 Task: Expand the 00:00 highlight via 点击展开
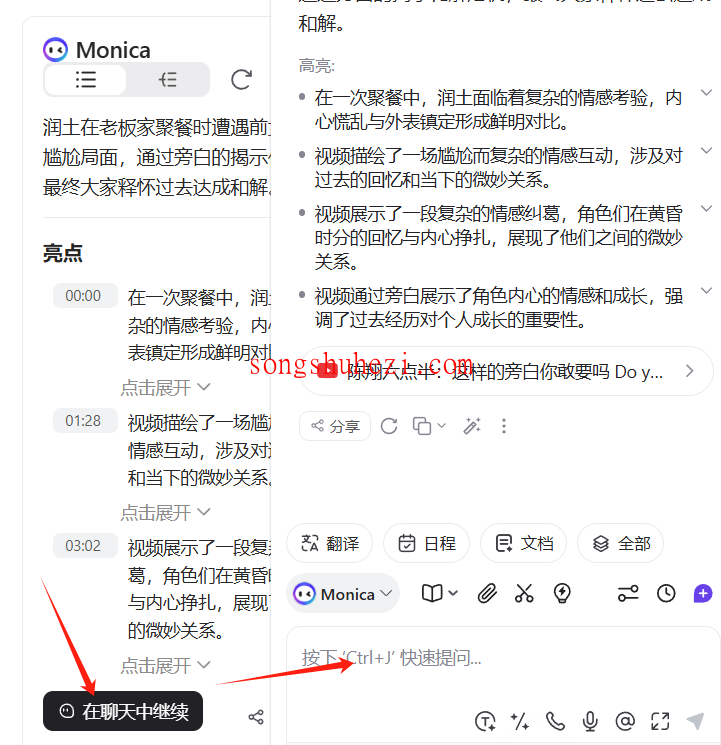(165, 388)
